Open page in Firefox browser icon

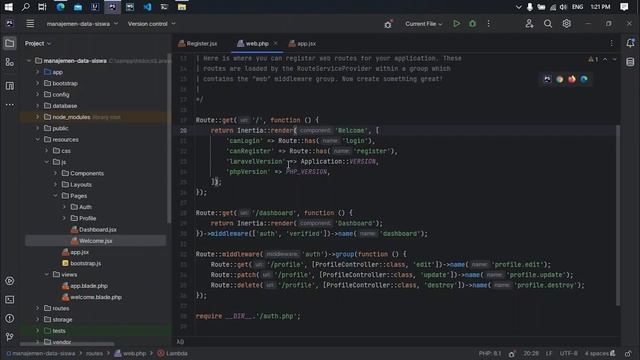(572, 79)
